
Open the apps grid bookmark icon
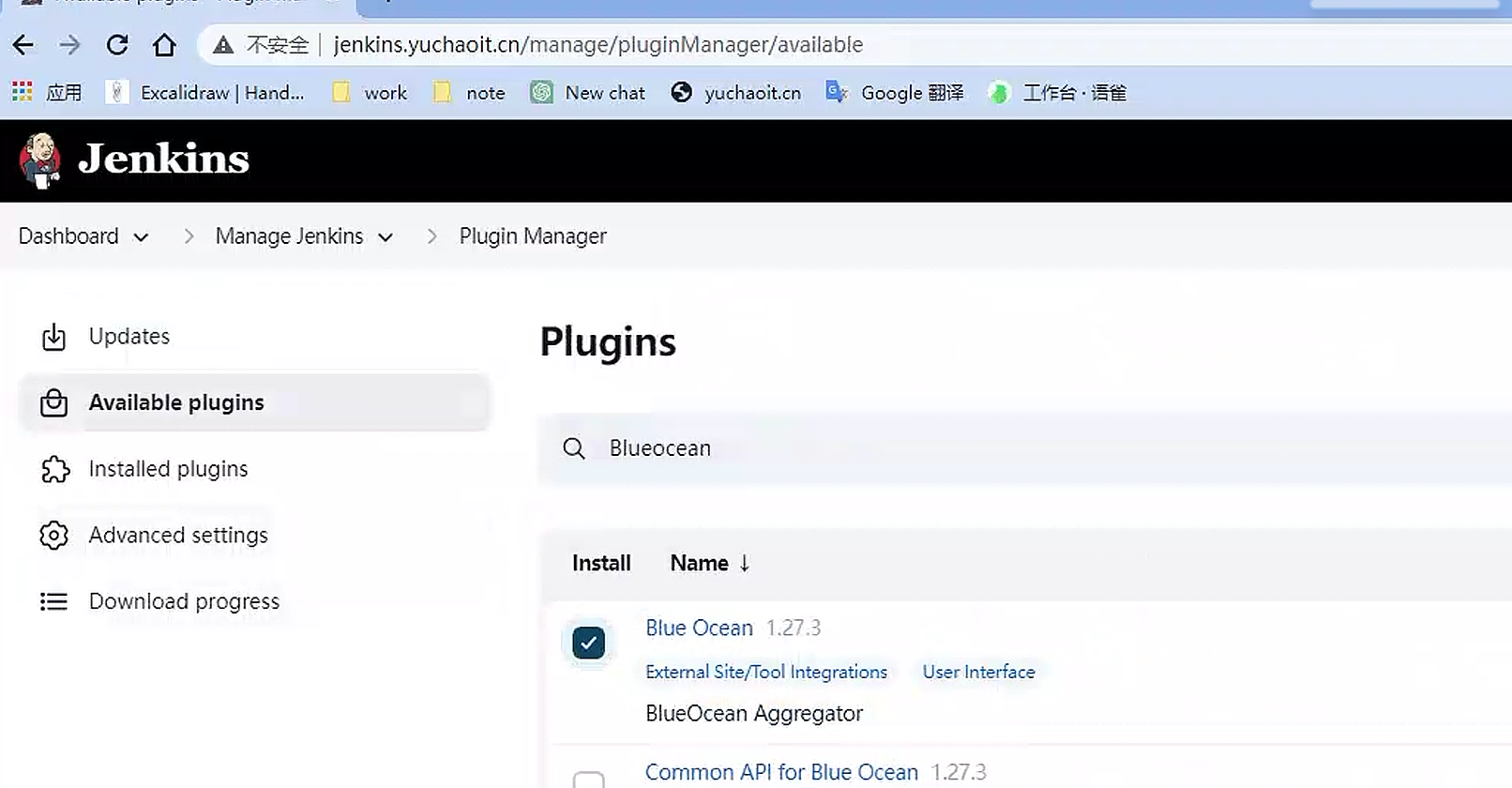[x=22, y=92]
